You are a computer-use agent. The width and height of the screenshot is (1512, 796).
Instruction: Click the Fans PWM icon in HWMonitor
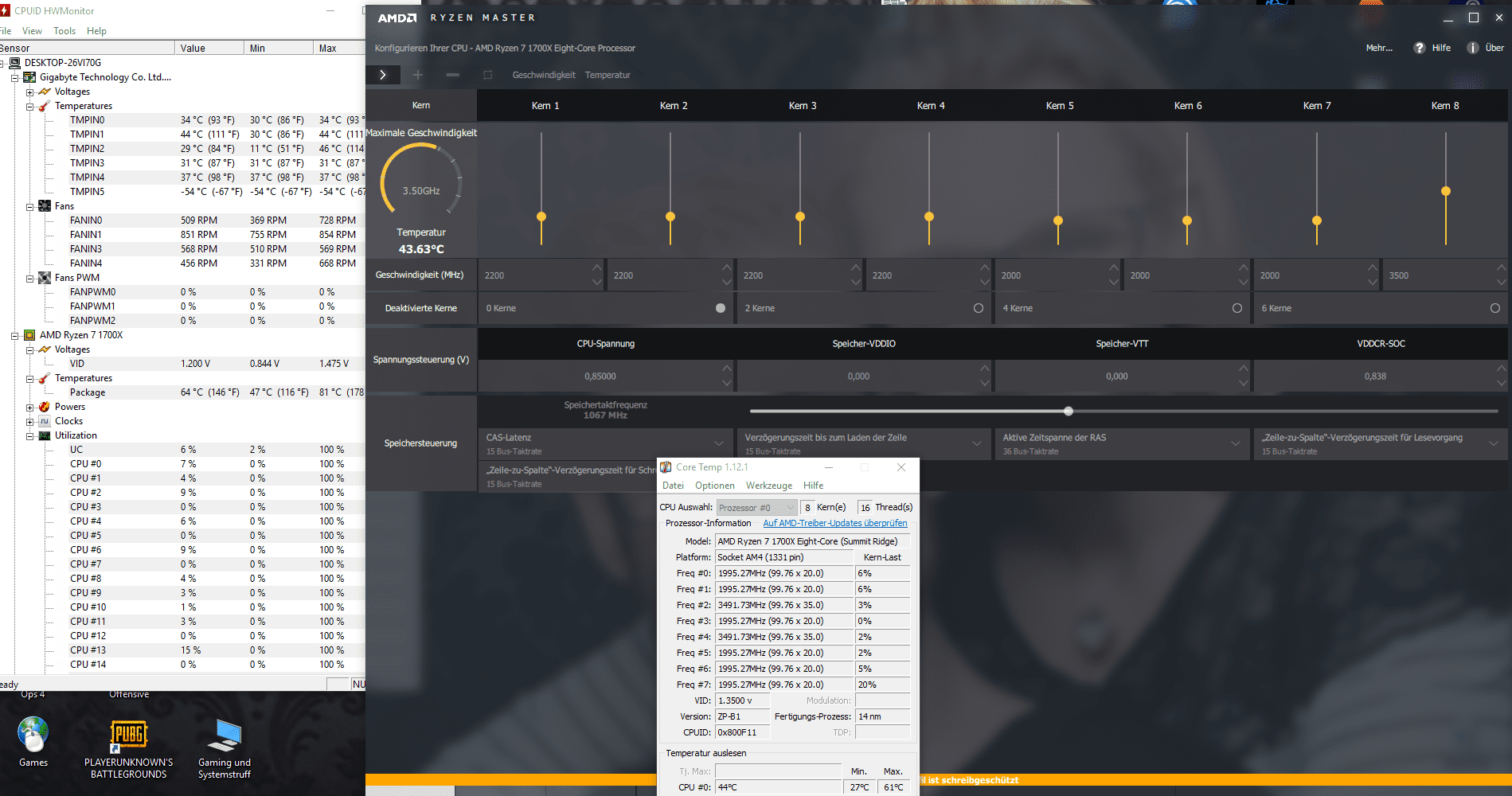coord(45,278)
